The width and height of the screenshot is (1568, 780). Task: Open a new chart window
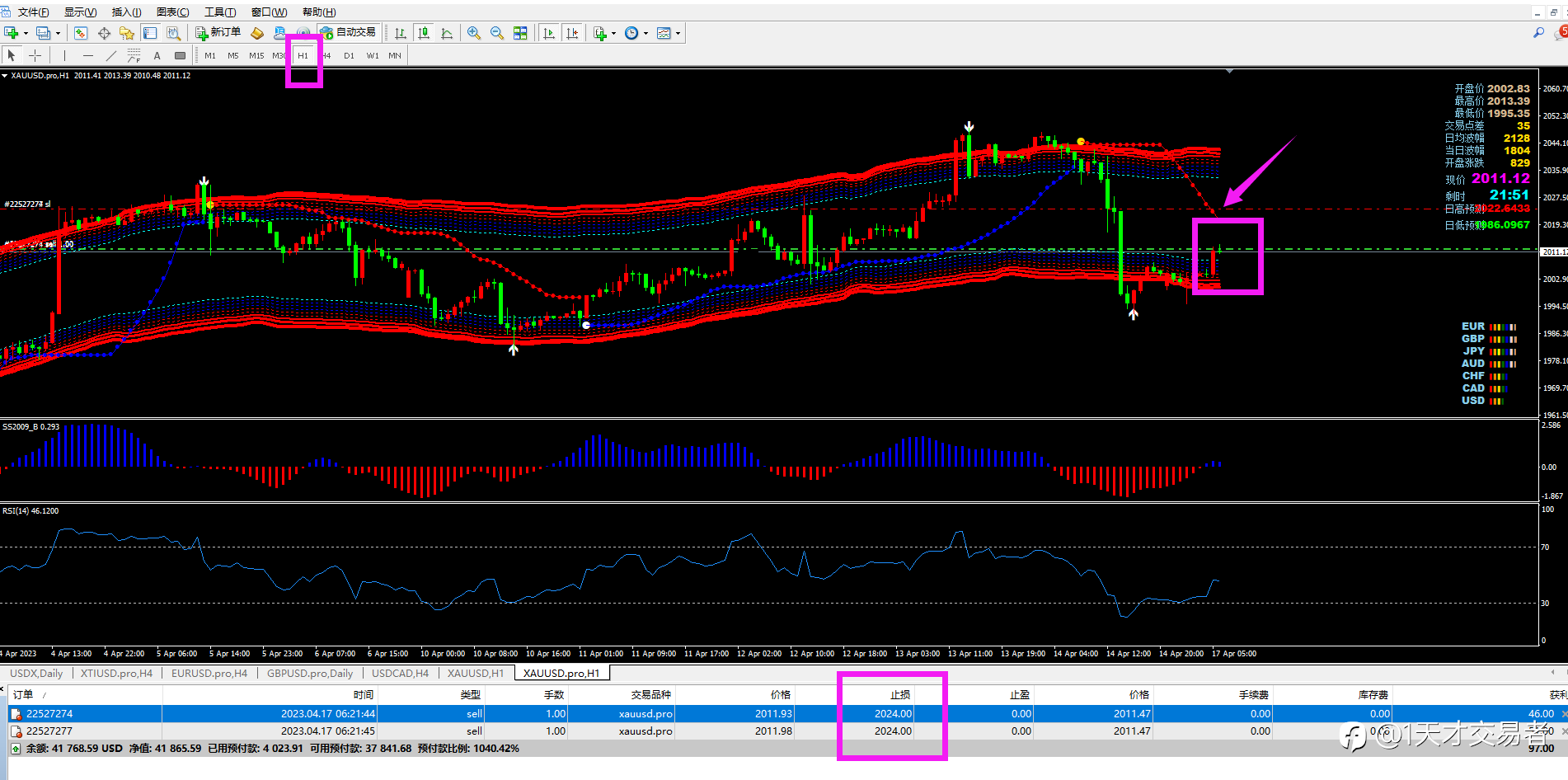12,33
